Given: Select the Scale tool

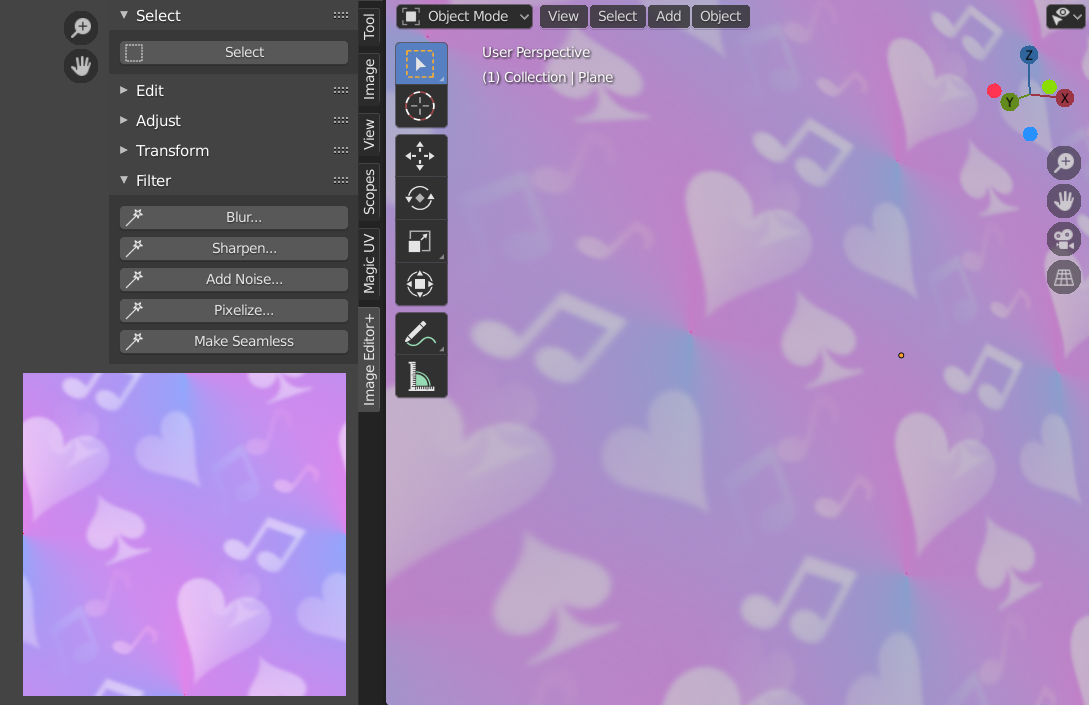Looking at the screenshot, I should pyautogui.click(x=421, y=241).
